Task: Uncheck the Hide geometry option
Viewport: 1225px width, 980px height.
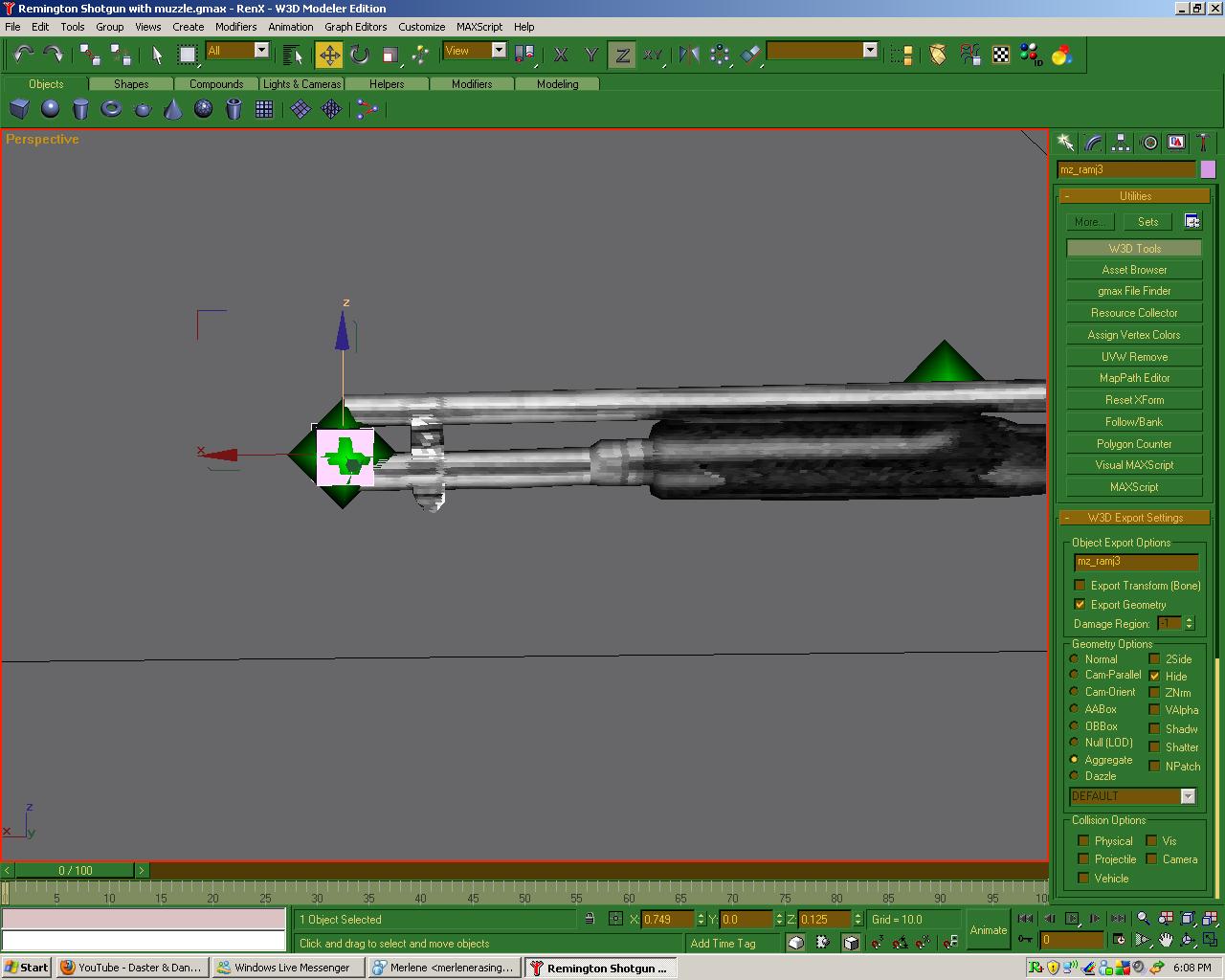Action: [1155, 676]
